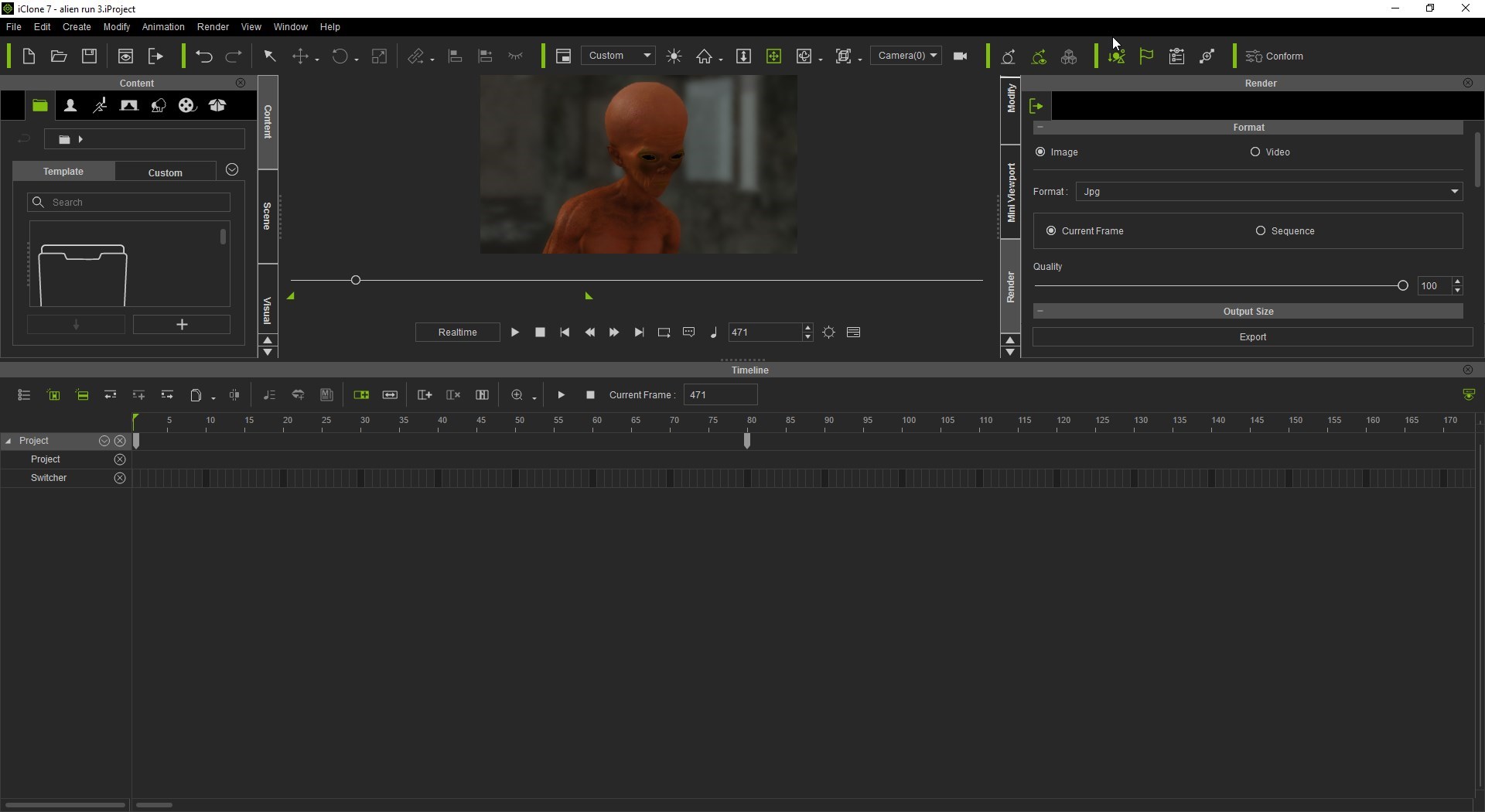Screen dimensions: 1485x812
Task: Switch to the Custom content tab
Action: pyautogui.click(x=166, y=172)
